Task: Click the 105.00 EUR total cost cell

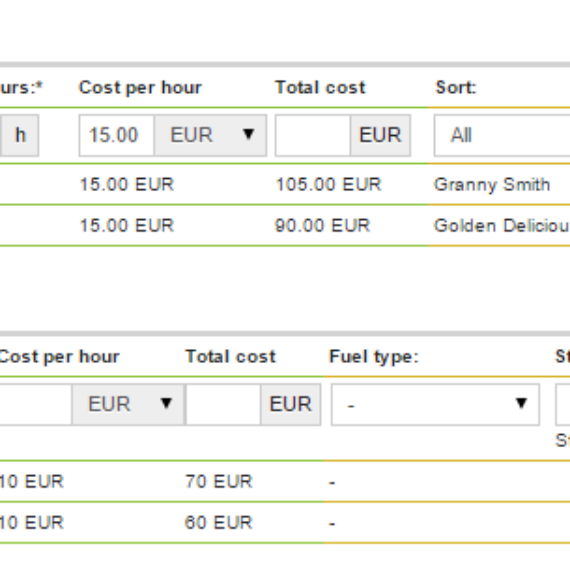Action: [x=329, y=184]
